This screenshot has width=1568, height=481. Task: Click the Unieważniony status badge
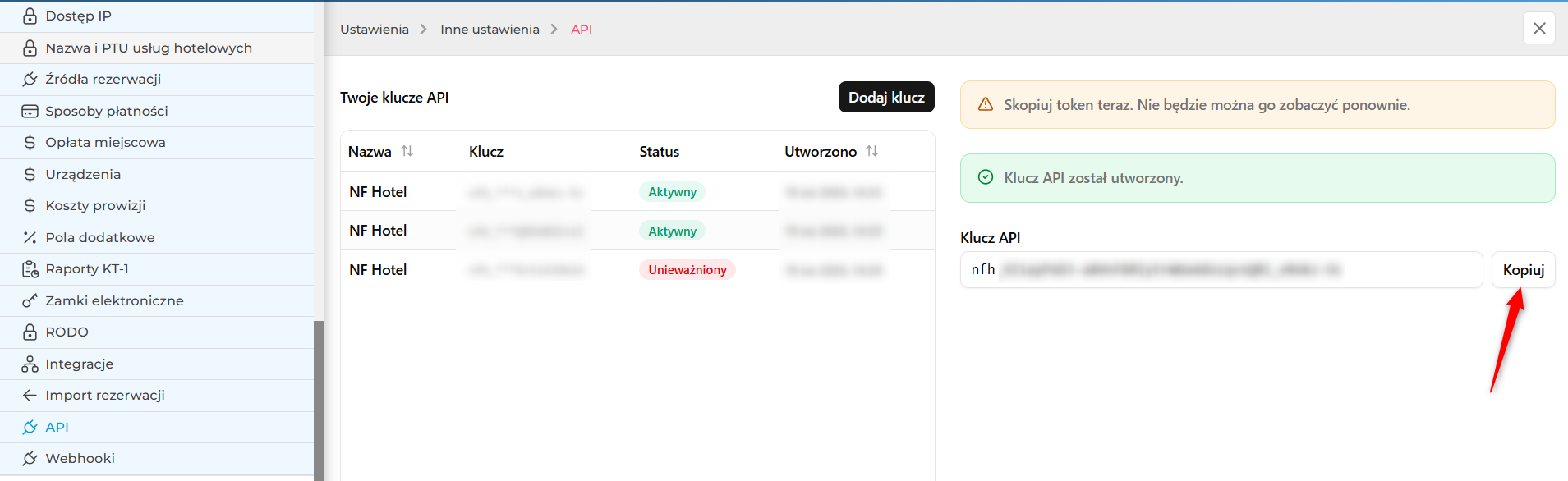coord(687,270)
